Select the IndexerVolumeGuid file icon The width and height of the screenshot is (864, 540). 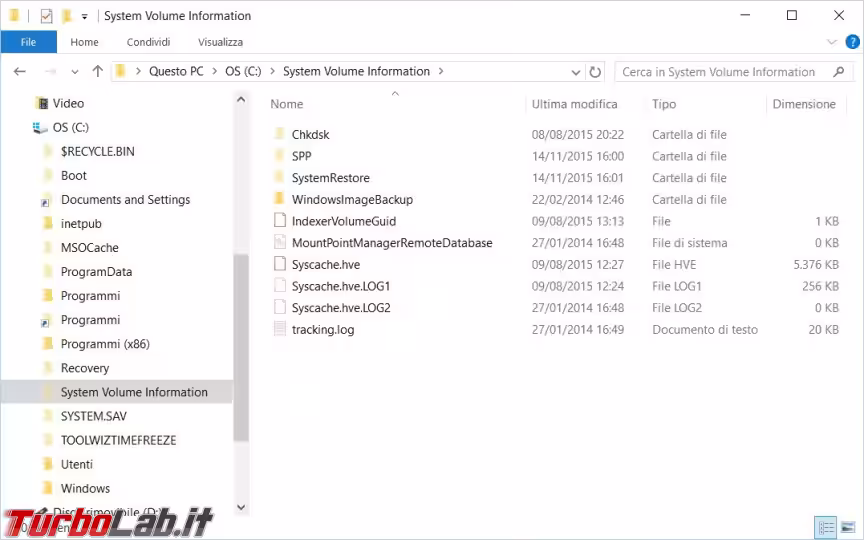(x=280, y=220)
